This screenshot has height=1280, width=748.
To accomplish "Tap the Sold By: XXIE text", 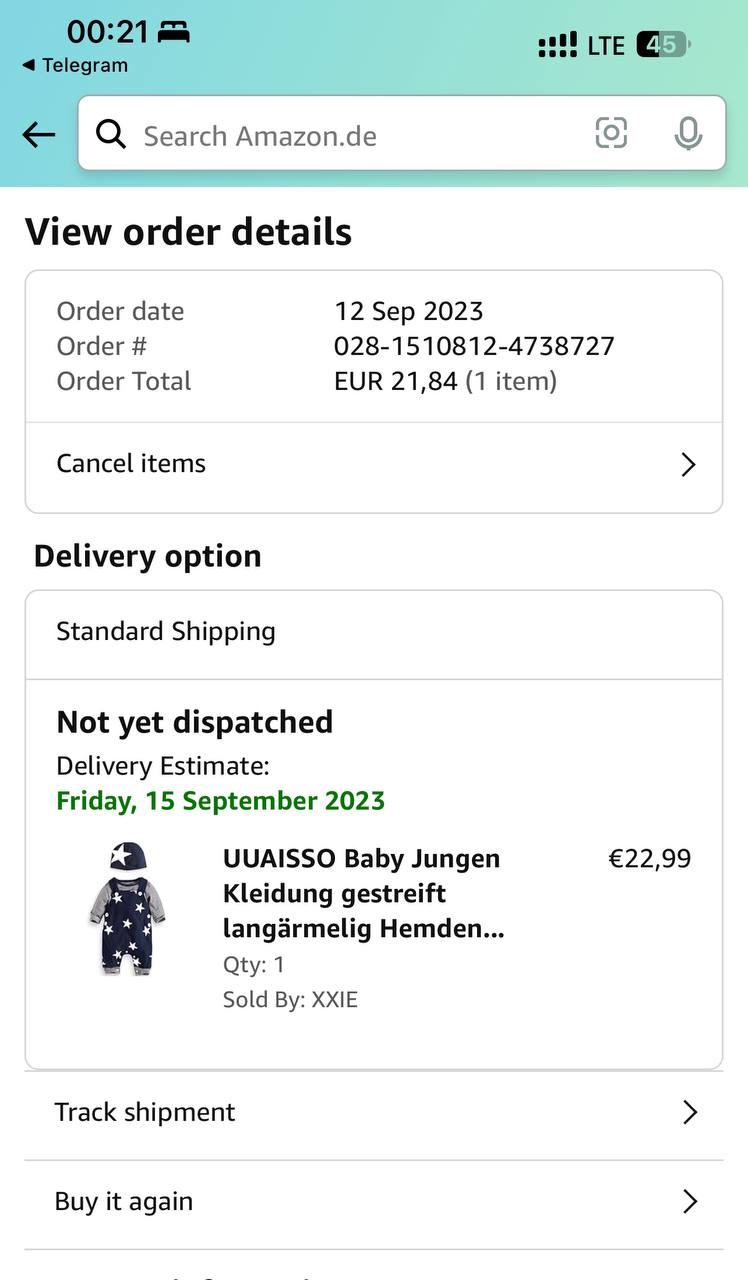I will 290,1000.
